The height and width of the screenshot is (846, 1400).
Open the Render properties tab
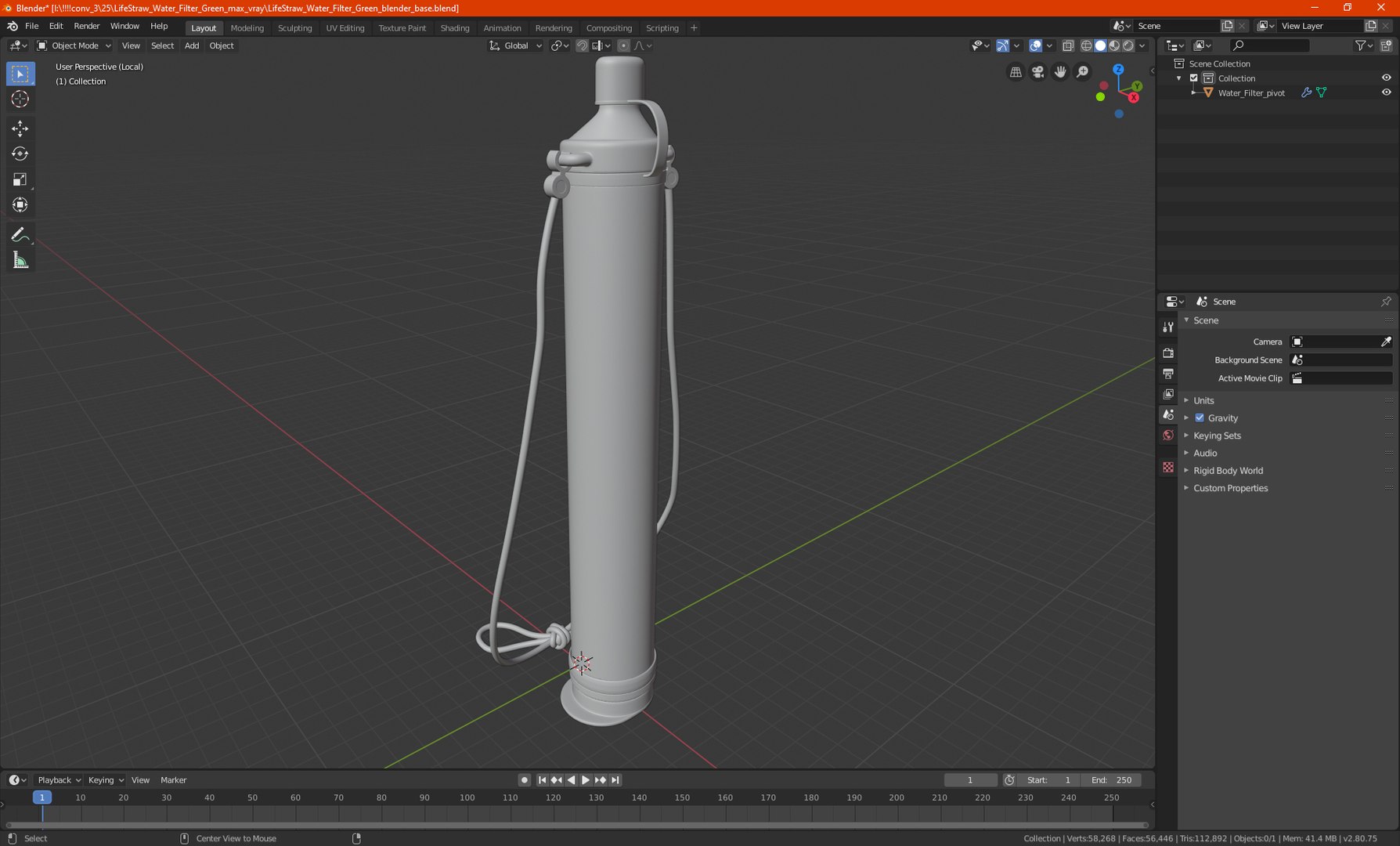pyautogui.click(x=1168, y=353)
